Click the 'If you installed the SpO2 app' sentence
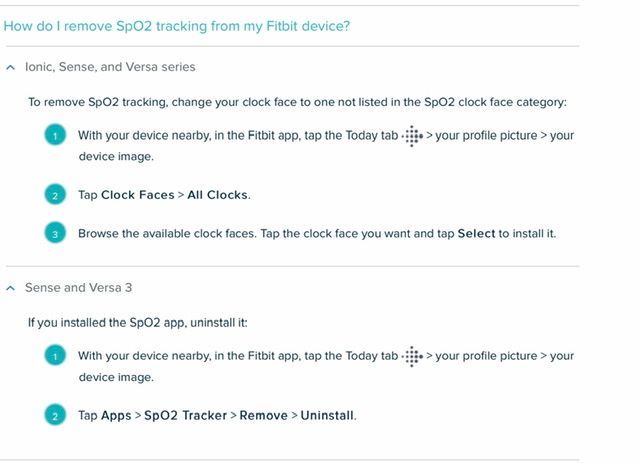The image size is (640, 463). tap(138, 323)
